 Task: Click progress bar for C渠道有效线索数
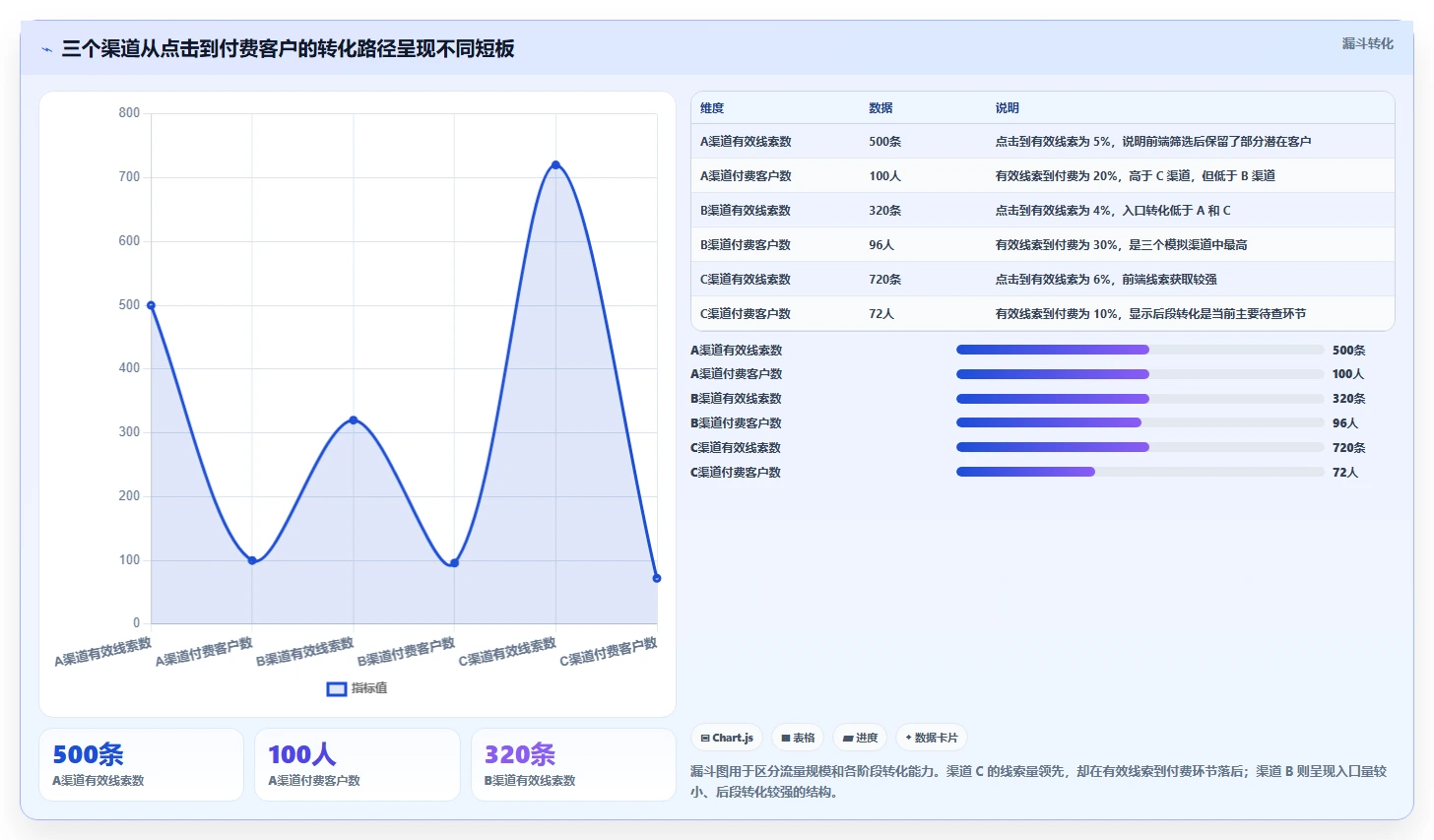[1141, 447]
